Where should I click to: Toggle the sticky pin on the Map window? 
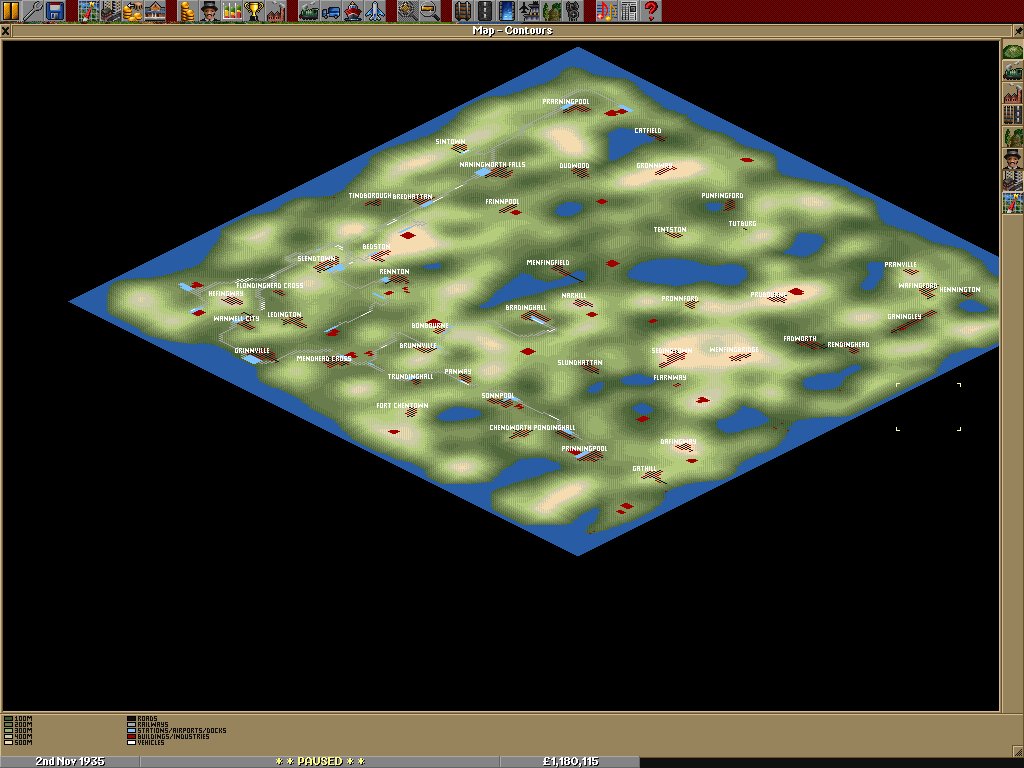tap(1018, 30)
